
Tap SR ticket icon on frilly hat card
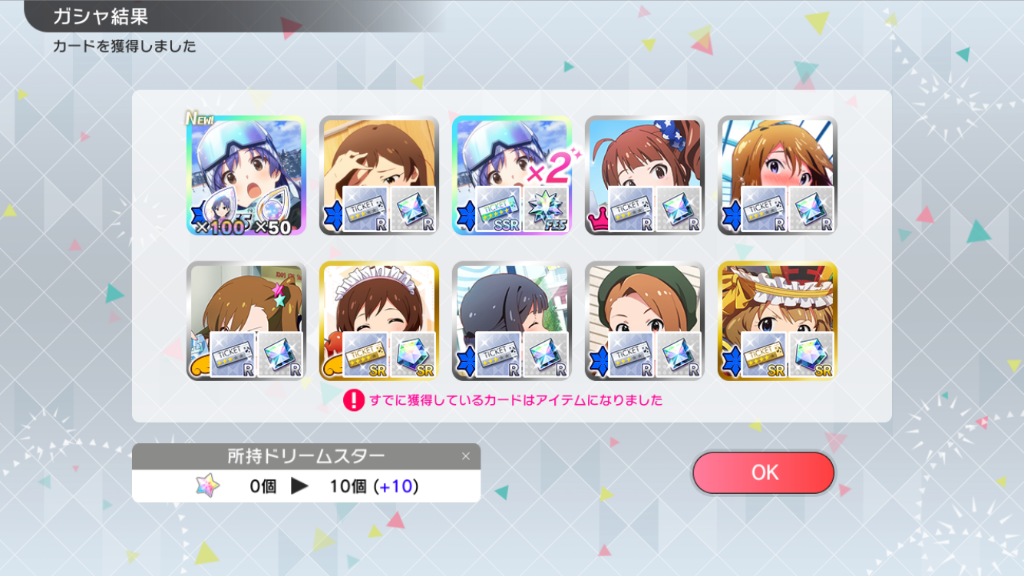click(x=763, y=355)
